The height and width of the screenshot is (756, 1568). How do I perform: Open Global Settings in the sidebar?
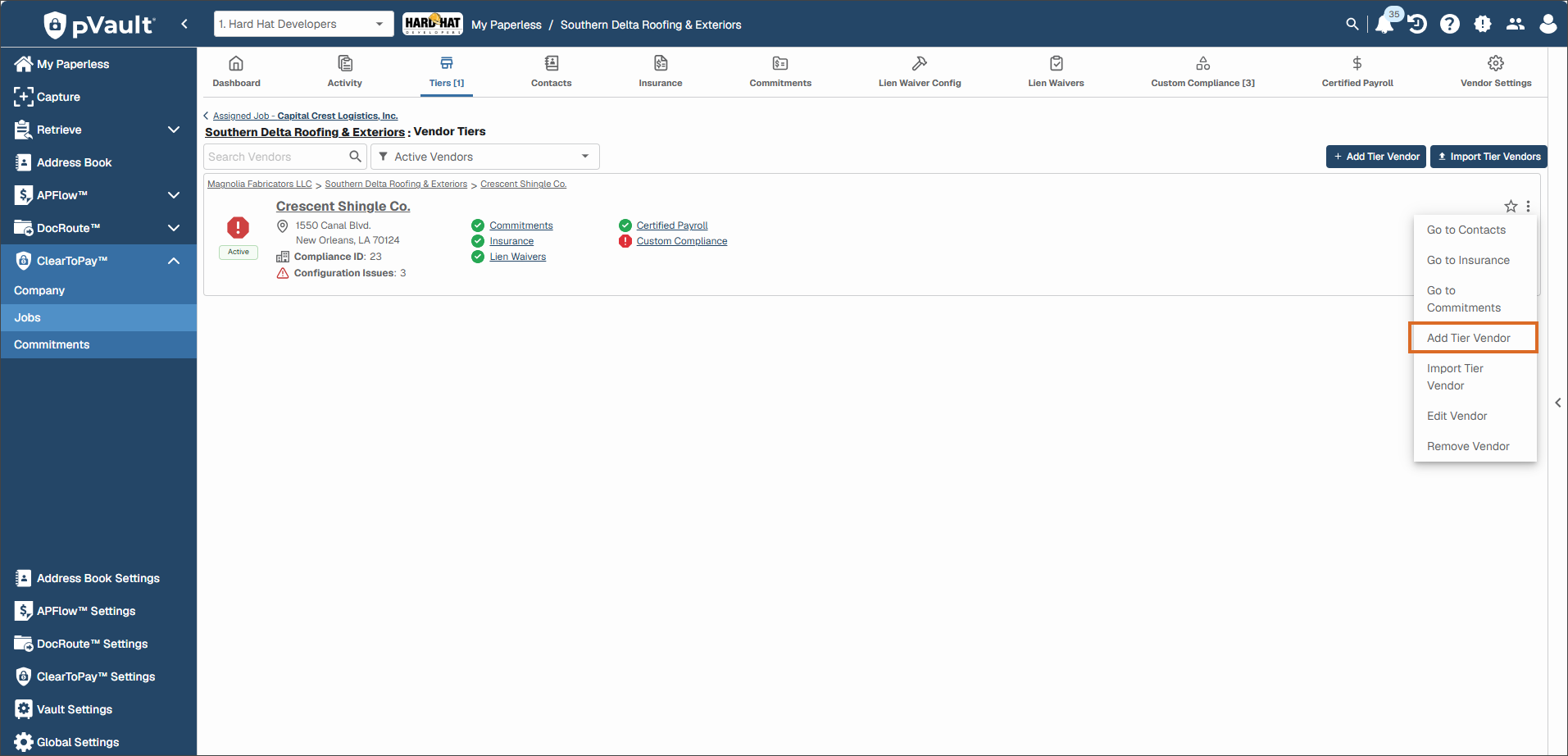[98, 742]
